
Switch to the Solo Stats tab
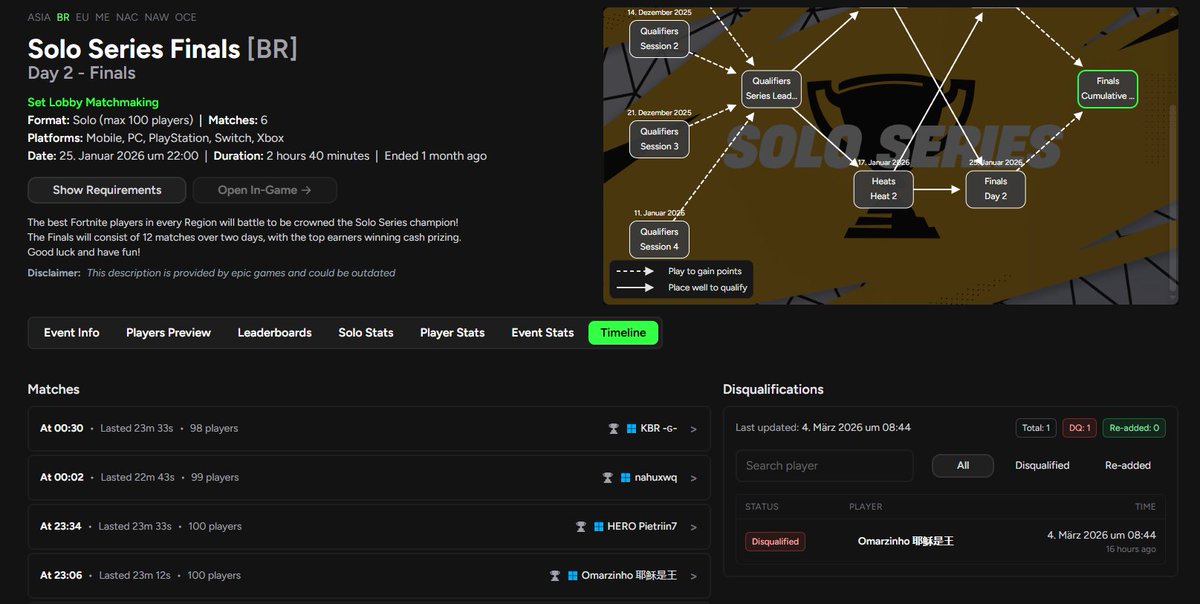point(366,333)
